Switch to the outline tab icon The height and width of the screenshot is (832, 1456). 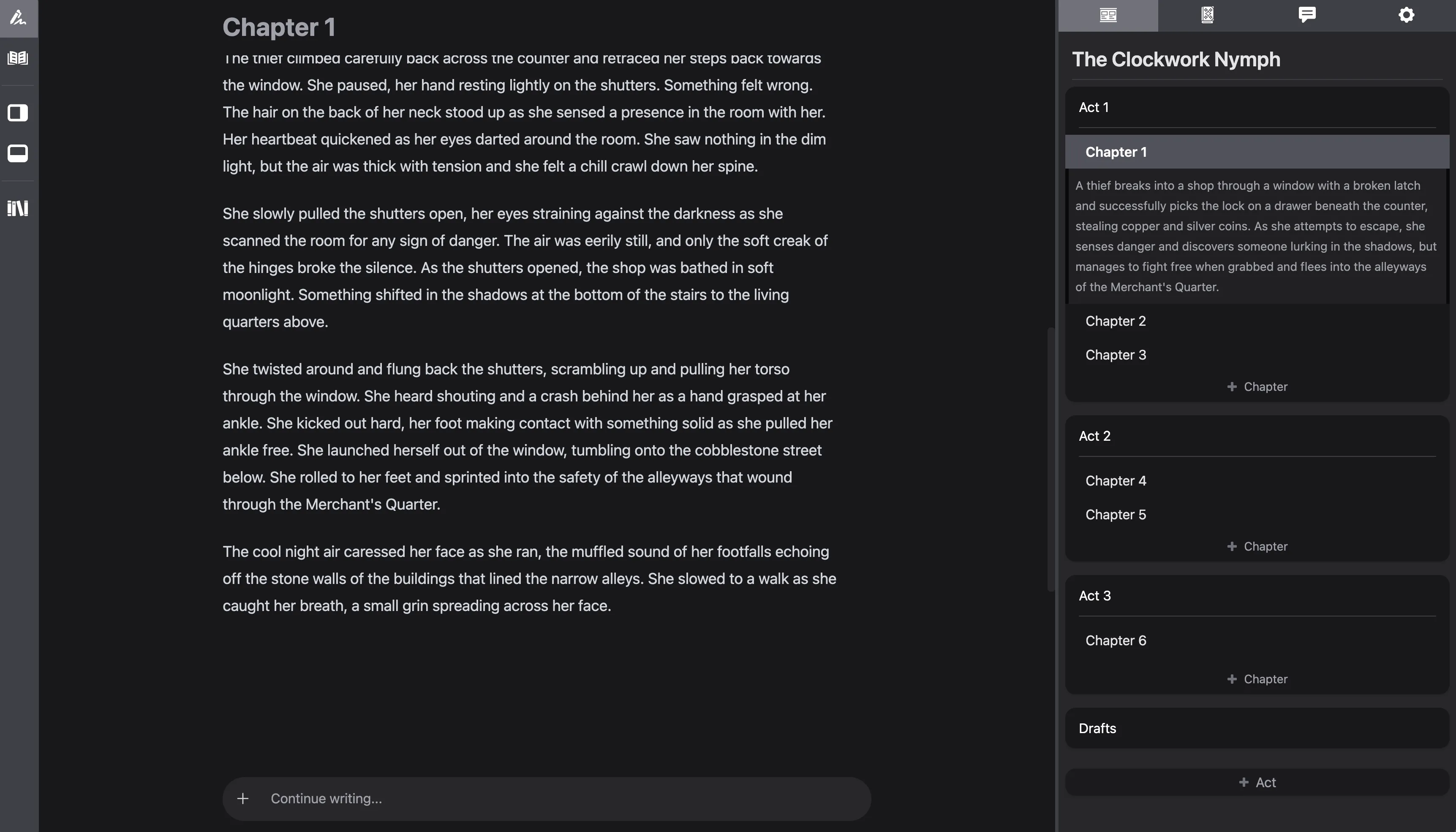pyautogui.click(x=1108, y=16)
